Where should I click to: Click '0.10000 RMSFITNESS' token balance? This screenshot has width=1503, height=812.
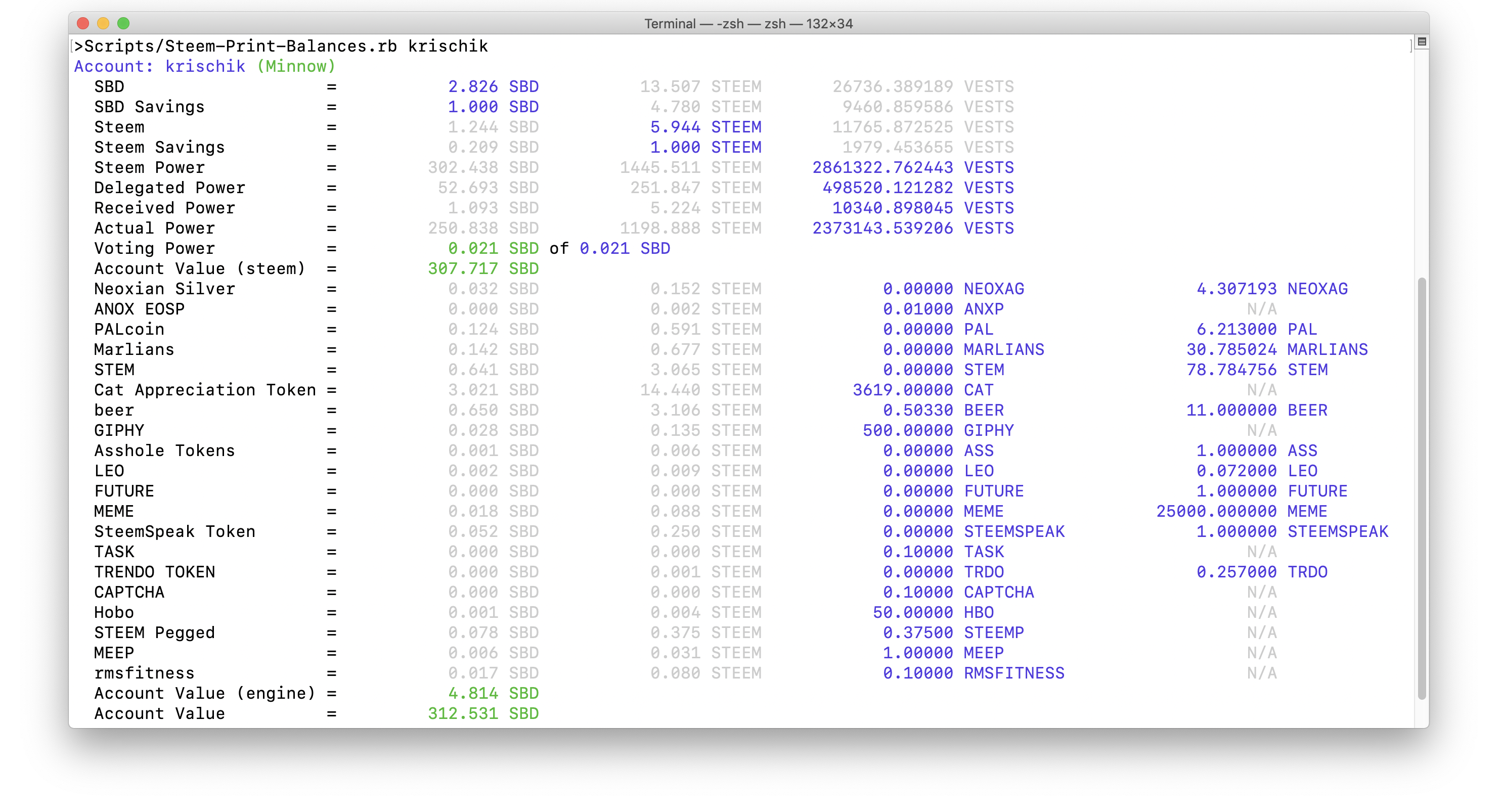tap(973, 673)
